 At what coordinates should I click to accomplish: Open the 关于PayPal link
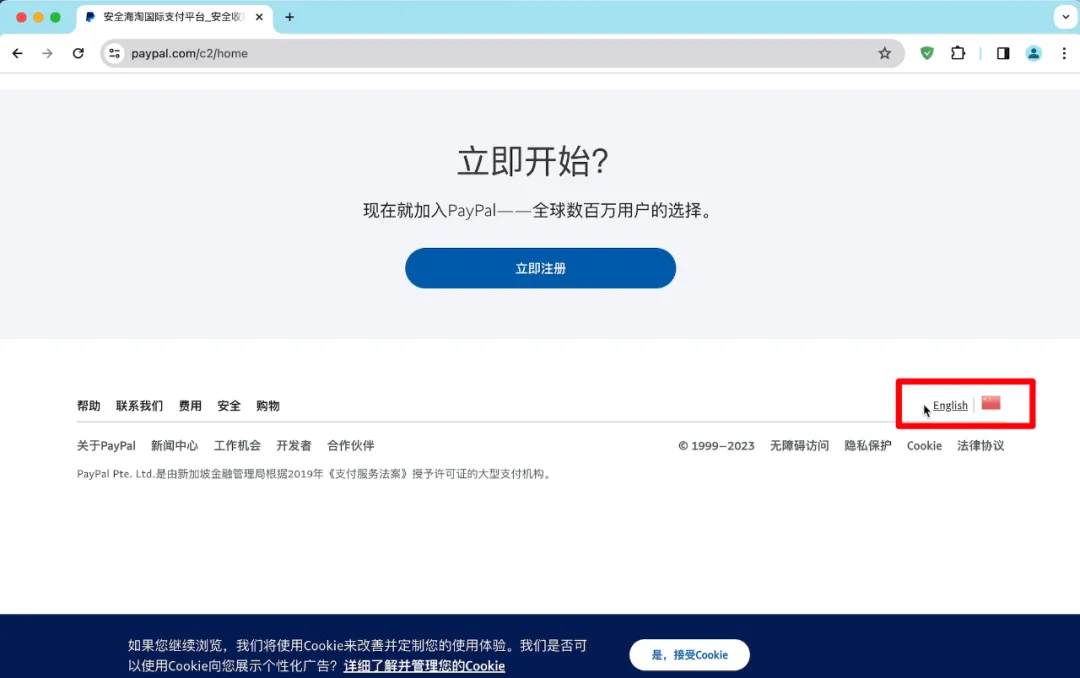[106, 446]
